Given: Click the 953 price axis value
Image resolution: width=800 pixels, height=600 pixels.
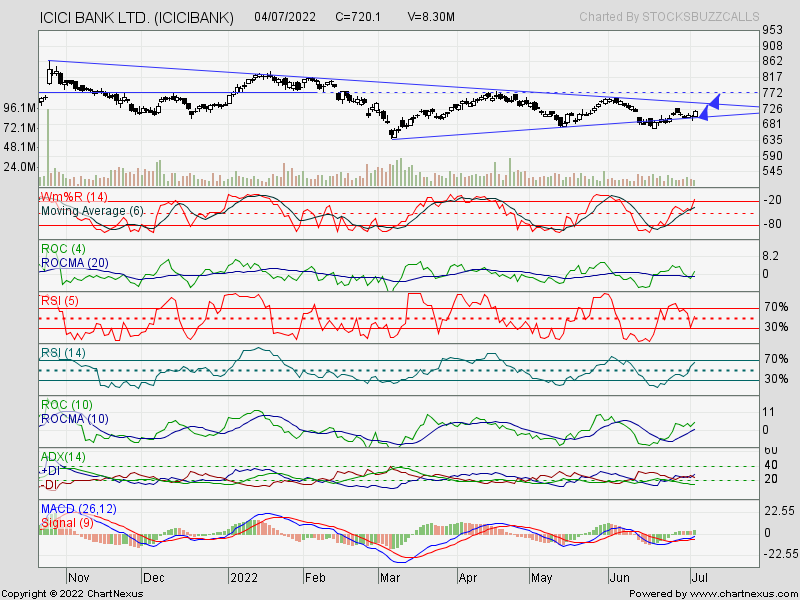Looking at the screenshot, I should pos(772,30).
